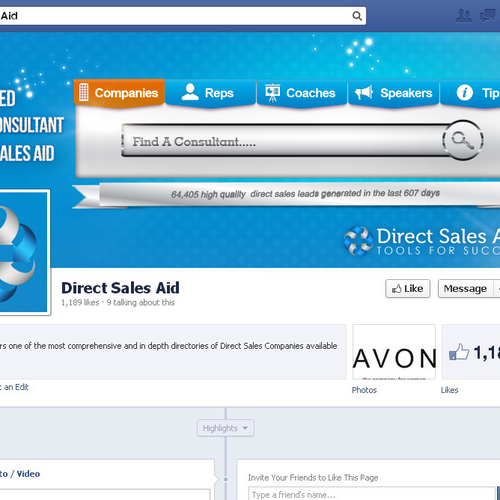This screenshot has height=500, width=500.
Task: Click the search magnifier icon in top bar
Action: coord(357,16)
